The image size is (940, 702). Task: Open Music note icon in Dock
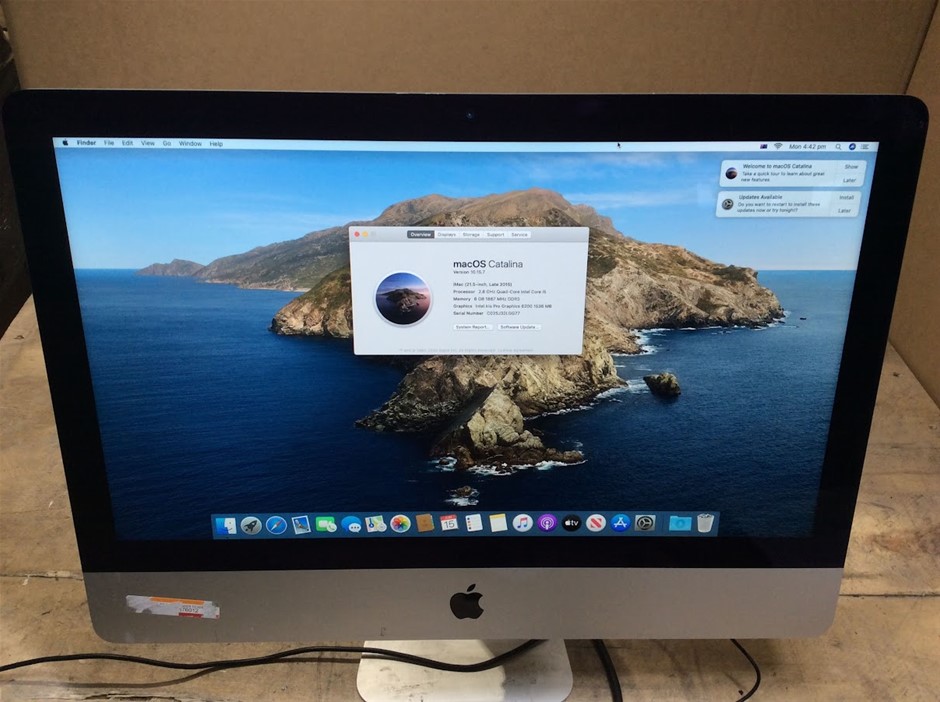[523, 523]
